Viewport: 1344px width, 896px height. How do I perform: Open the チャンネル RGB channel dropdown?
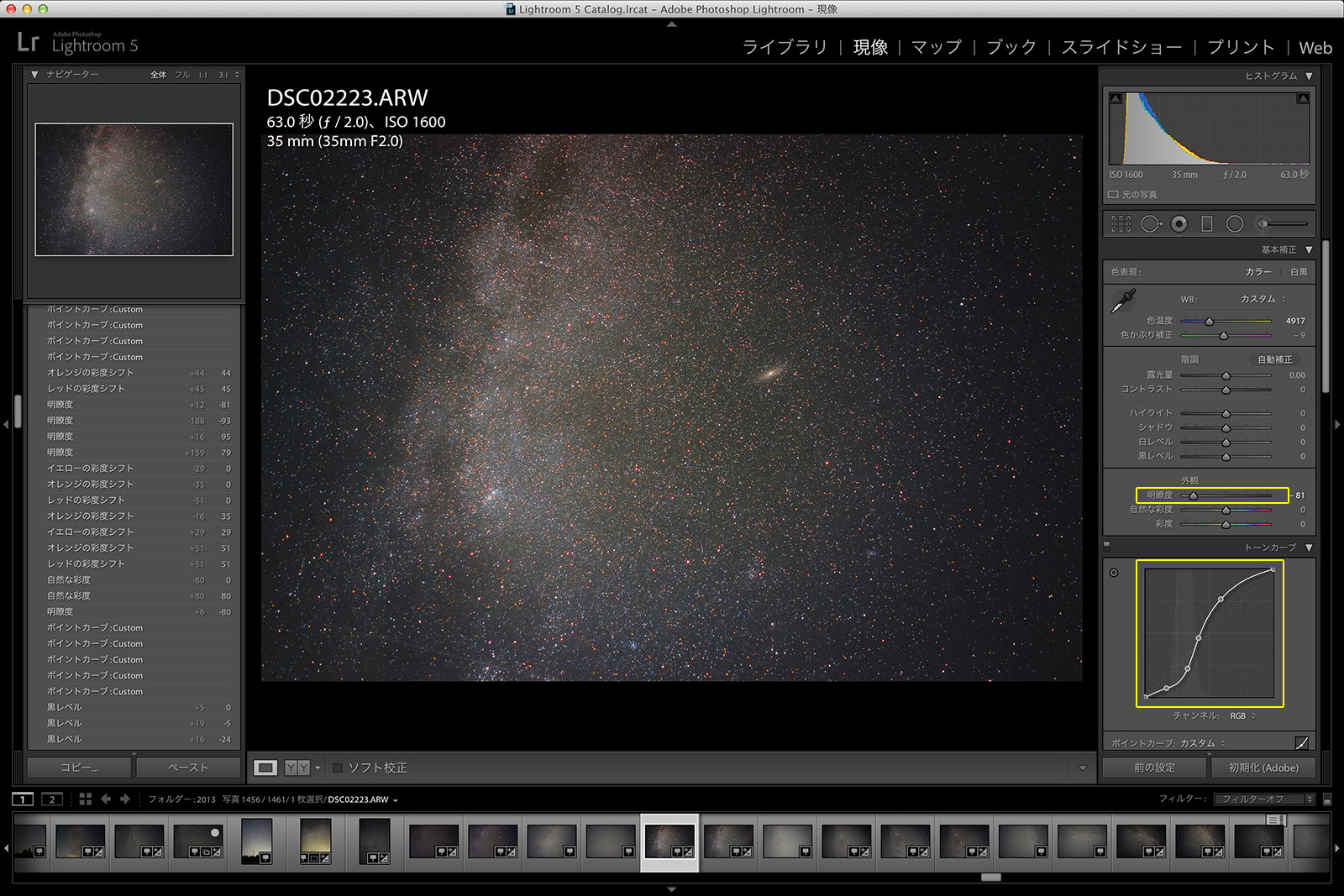(x=1242, y=716)
